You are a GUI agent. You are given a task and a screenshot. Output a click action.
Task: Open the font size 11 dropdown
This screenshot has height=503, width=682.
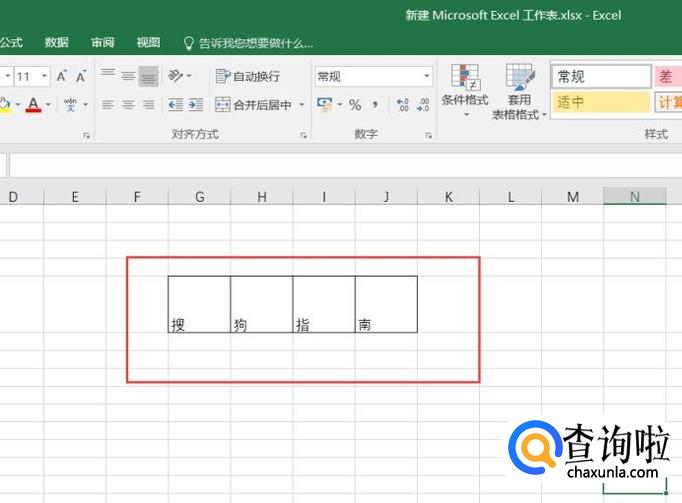(44, 77)
